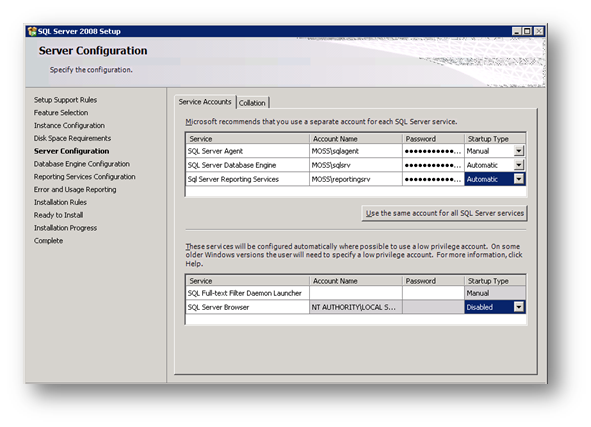The image size is (591, 427).
Task: Go to the Installation Rules step
Action: [x=60, y=202]
